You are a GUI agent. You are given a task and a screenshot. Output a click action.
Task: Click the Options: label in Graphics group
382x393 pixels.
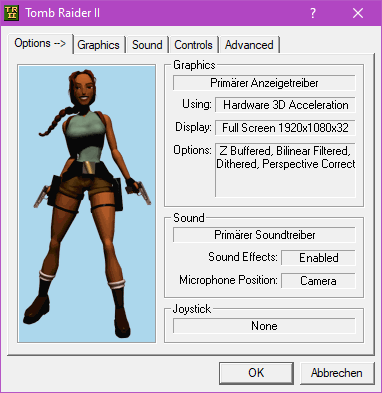192,150
